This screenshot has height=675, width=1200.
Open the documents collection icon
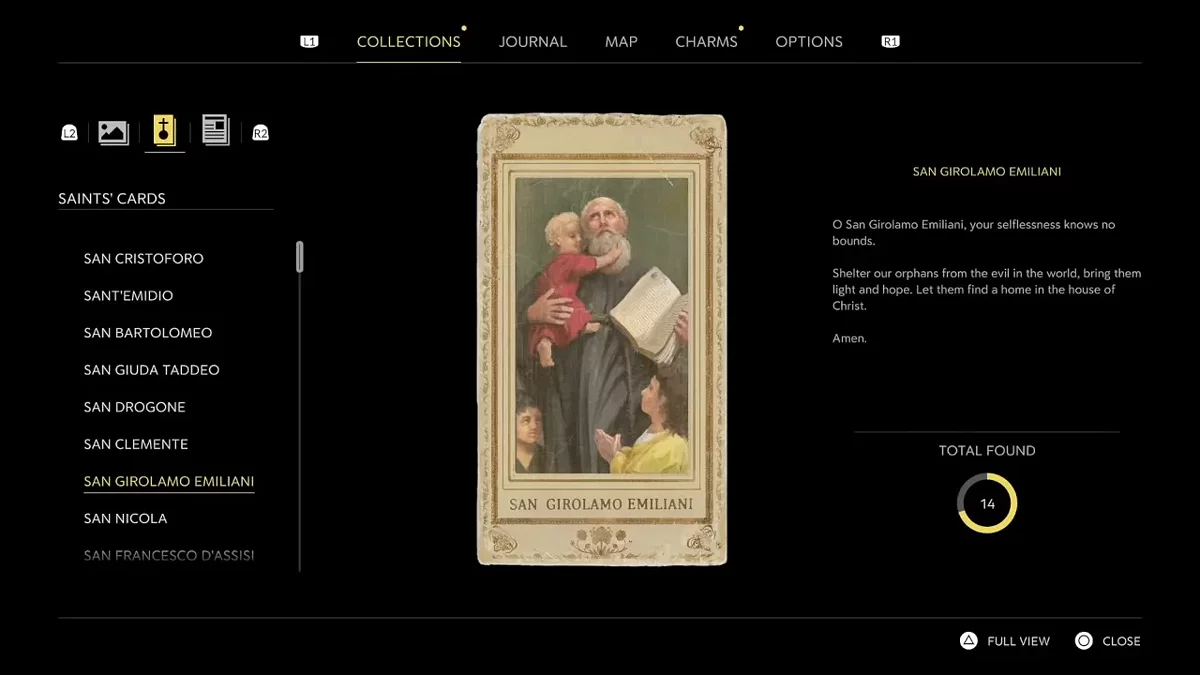(215, 131)
